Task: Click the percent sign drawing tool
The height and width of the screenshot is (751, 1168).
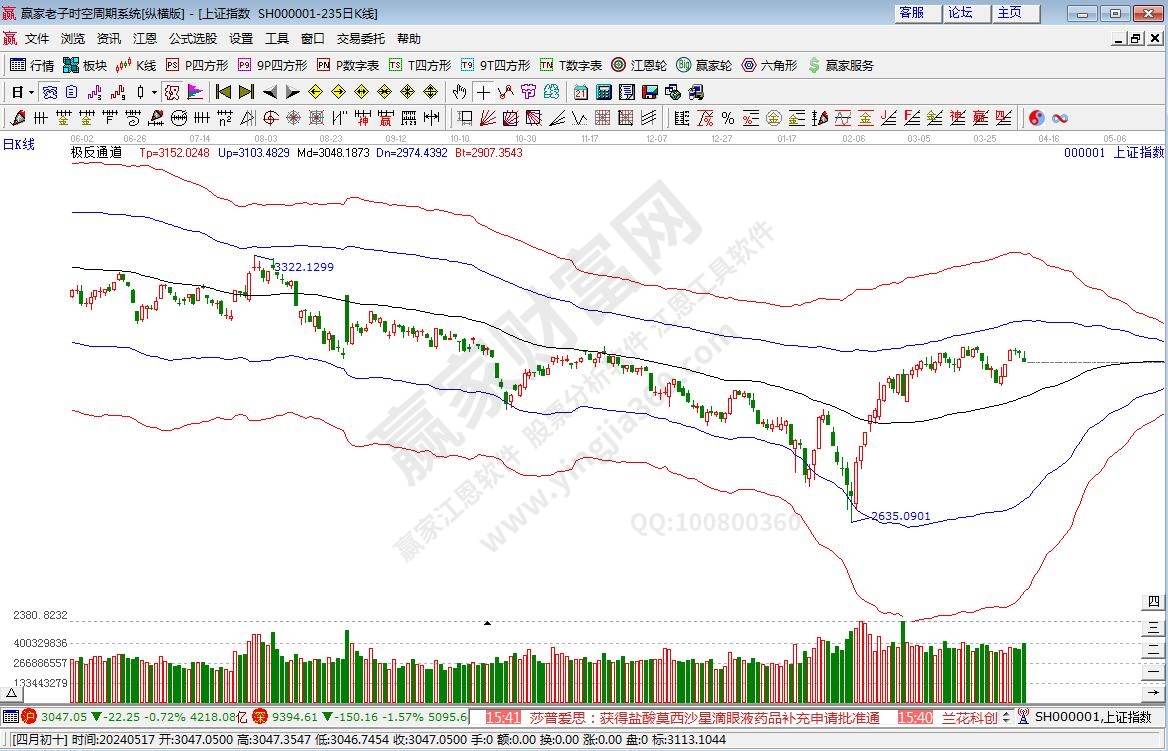Action: 728,118
